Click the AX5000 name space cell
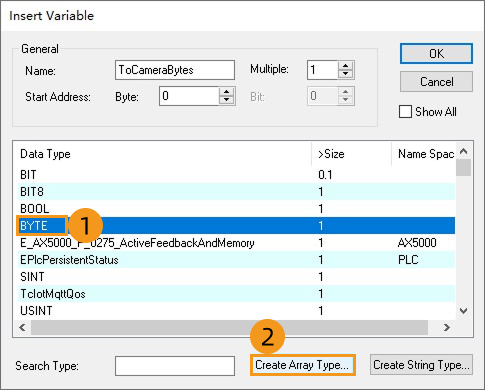The height and width of the screenshot is (390, 485). [x=417, y=243]
